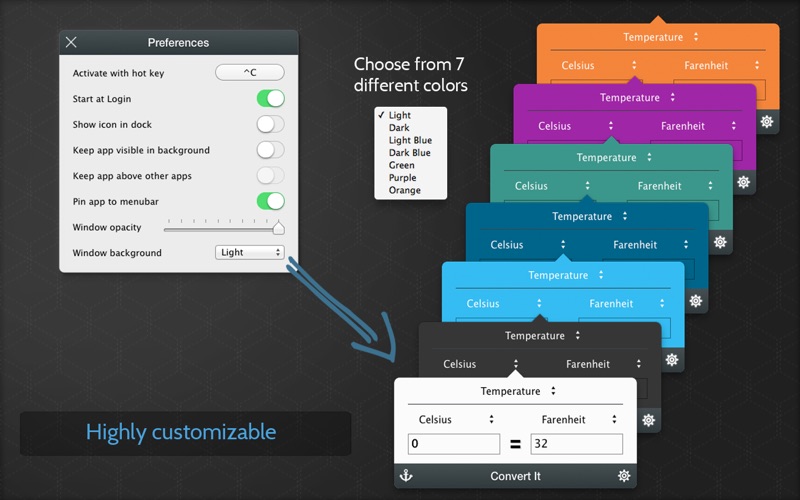Click gear icon on the orange converter window
The height and width of the screenshot is (500, 800).
767,121
